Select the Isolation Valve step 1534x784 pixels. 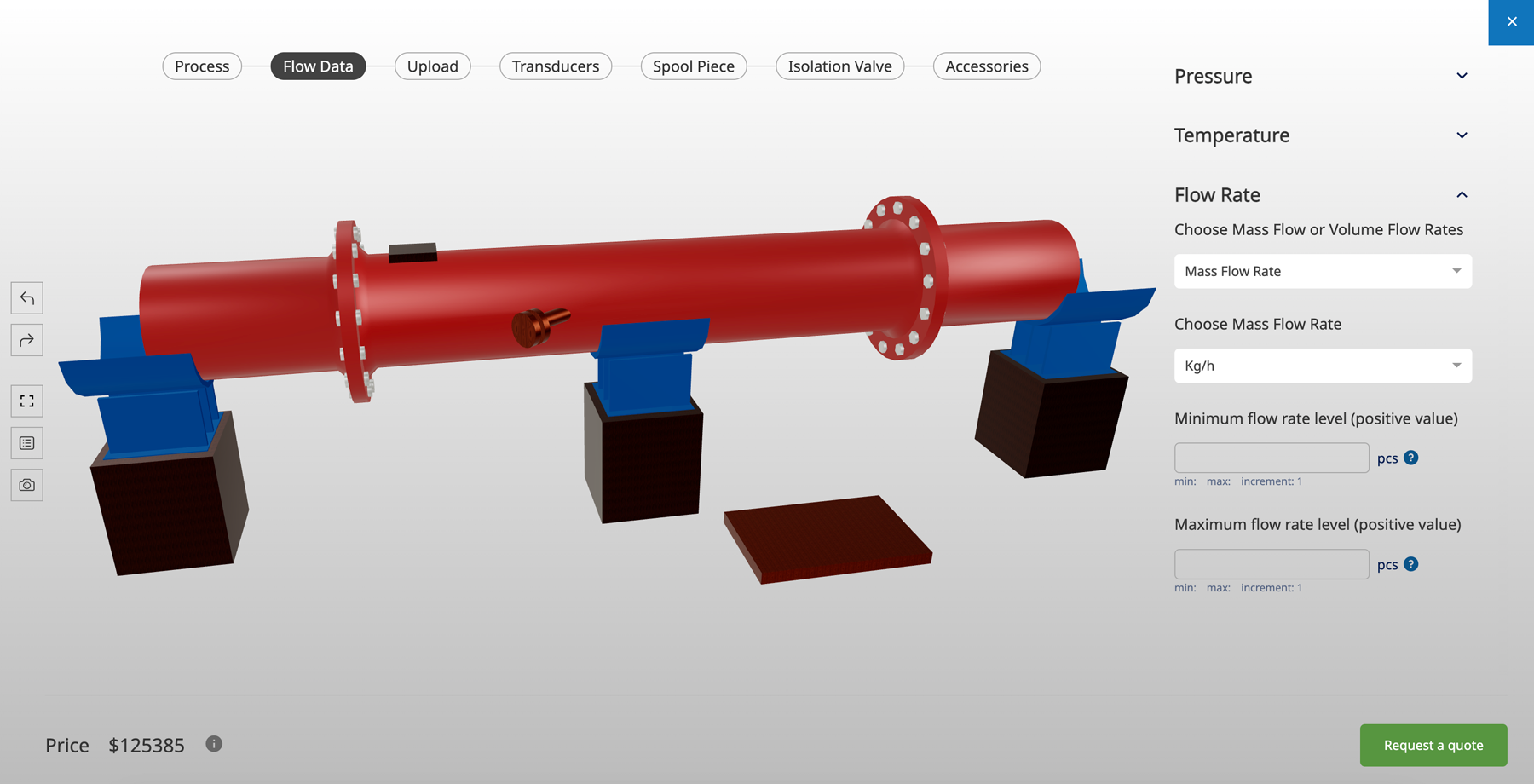pyautogui.click(x=839, y=66)
